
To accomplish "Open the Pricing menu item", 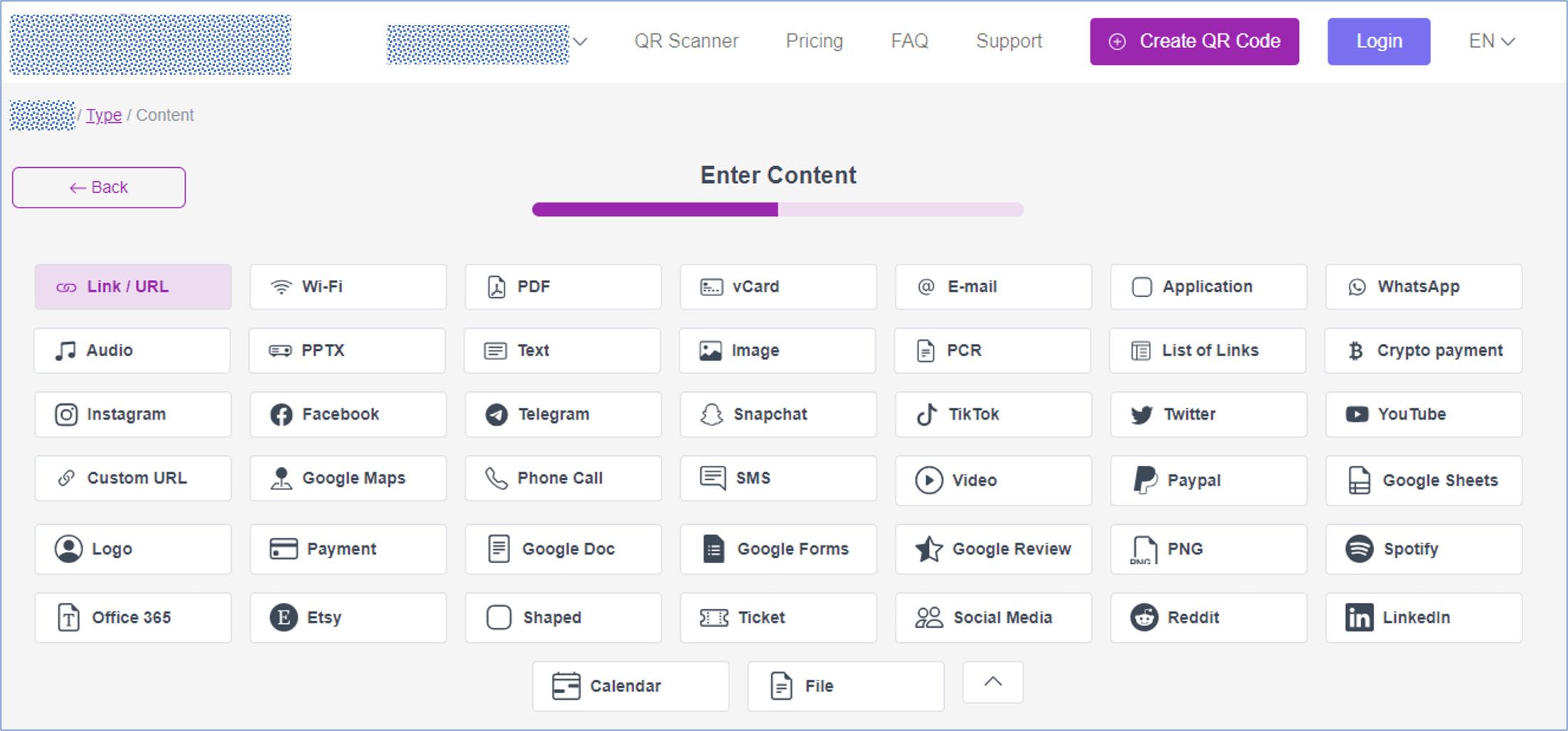I will click(x=814, y=41).
